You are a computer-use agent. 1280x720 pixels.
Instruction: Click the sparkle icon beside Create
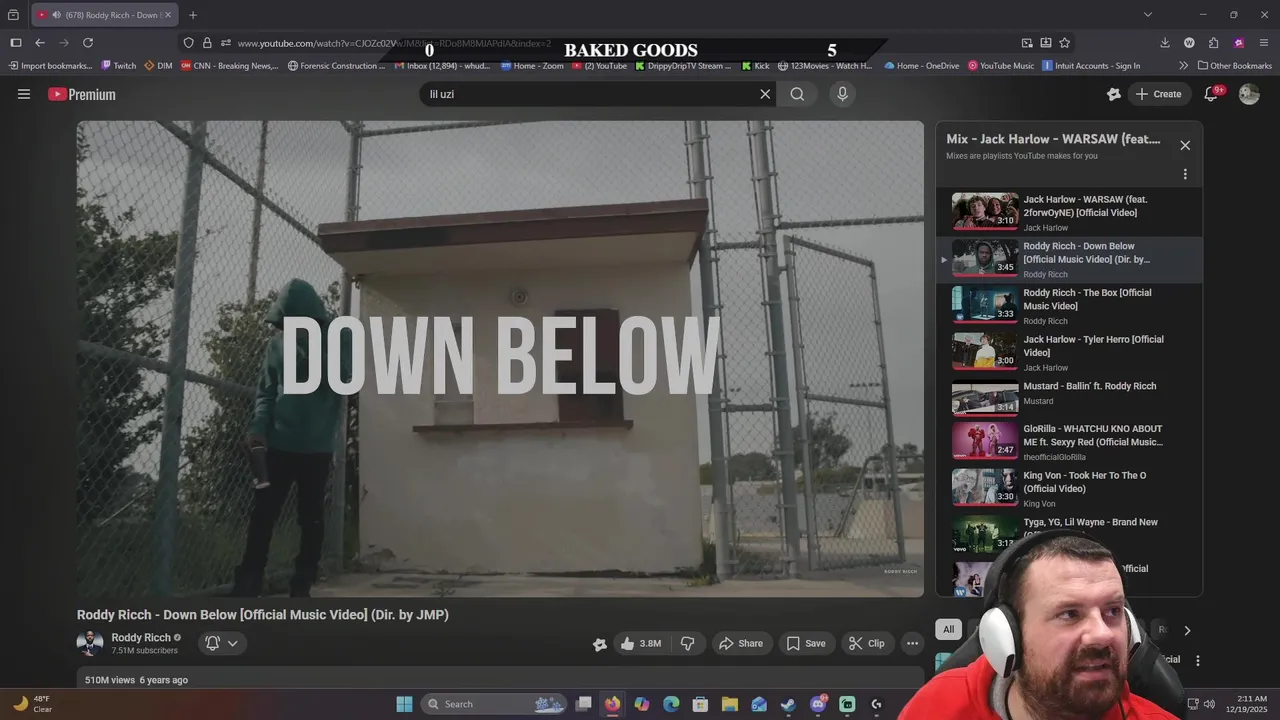pos(1114,94)
